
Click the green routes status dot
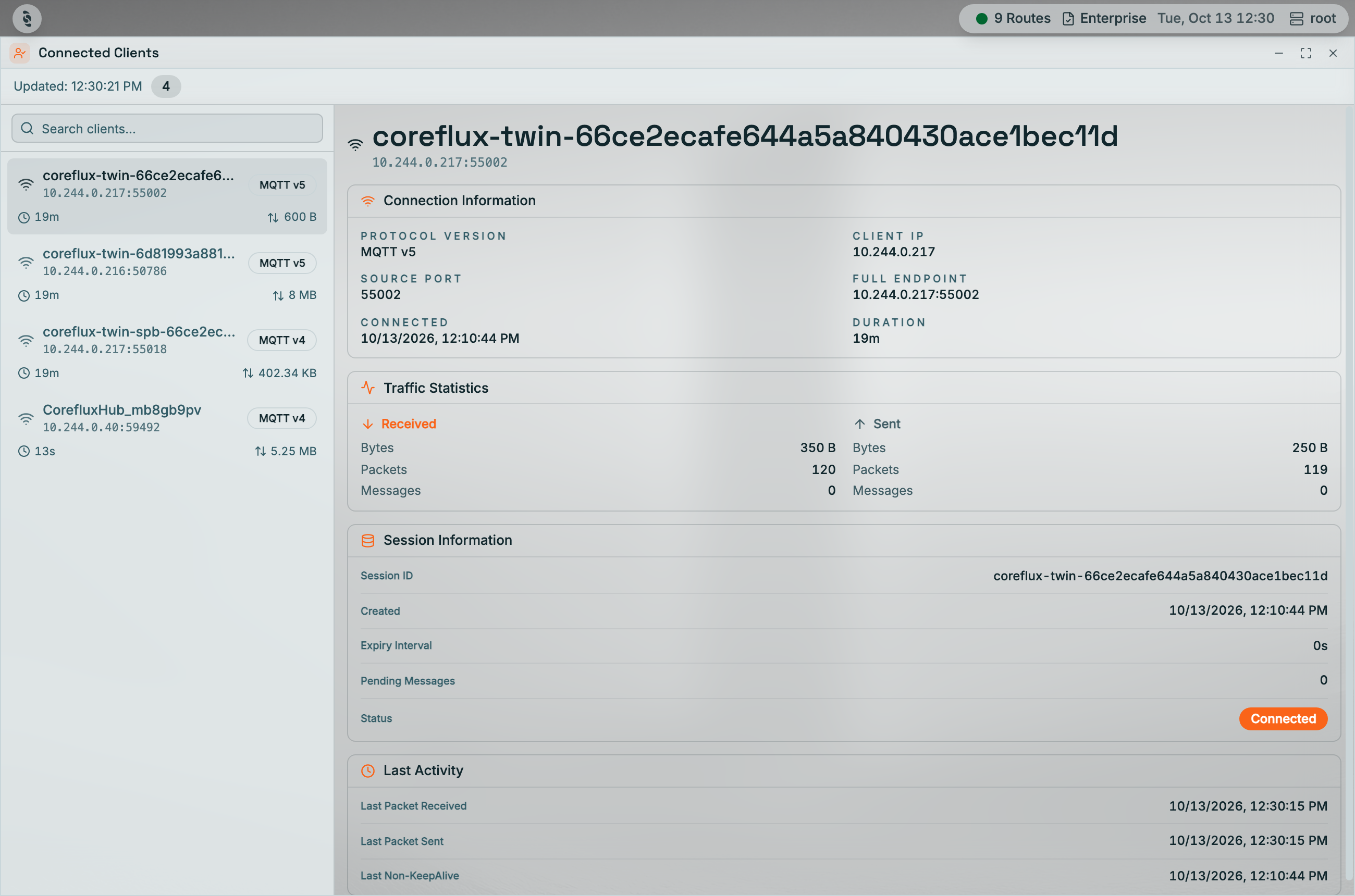click(x=982, y=19)
